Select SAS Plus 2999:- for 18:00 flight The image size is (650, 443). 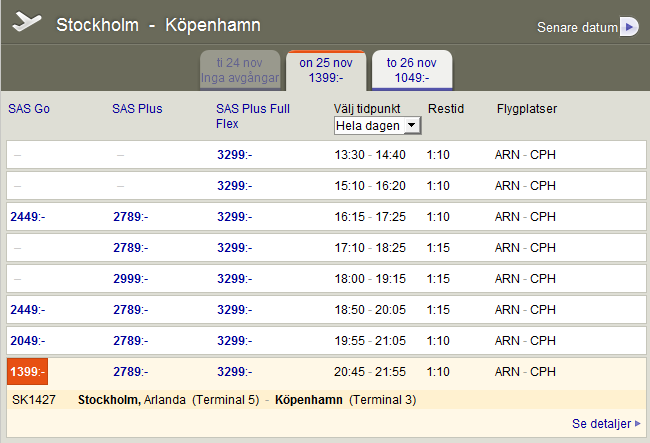[130, 278]
